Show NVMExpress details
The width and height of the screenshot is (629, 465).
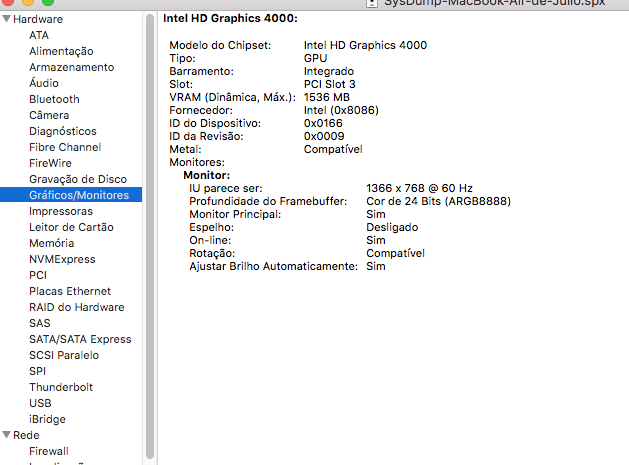pyautogui.click(x=62, y=259)
